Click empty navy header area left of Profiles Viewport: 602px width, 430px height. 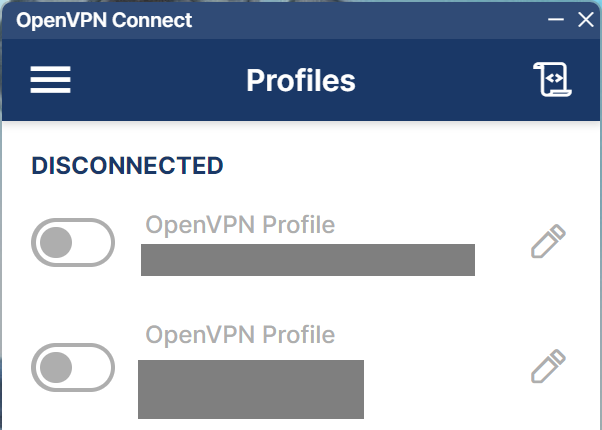click(160, 80)
